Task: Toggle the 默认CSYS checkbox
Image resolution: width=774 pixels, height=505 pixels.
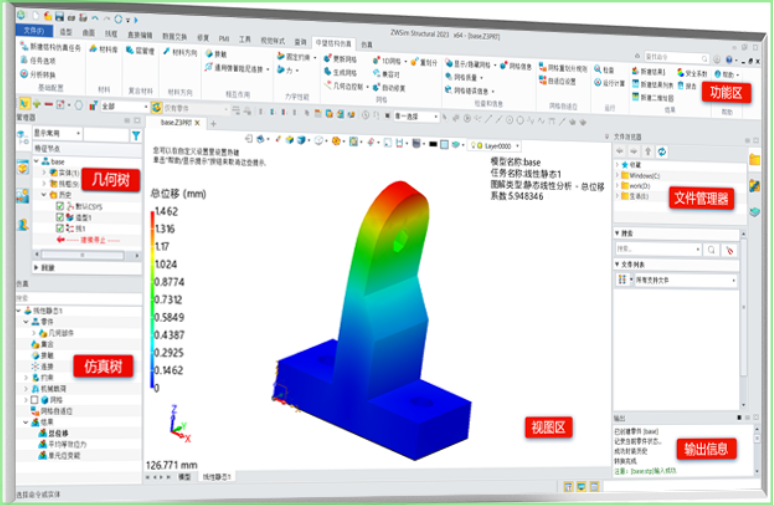Action: tap(60, 207)
